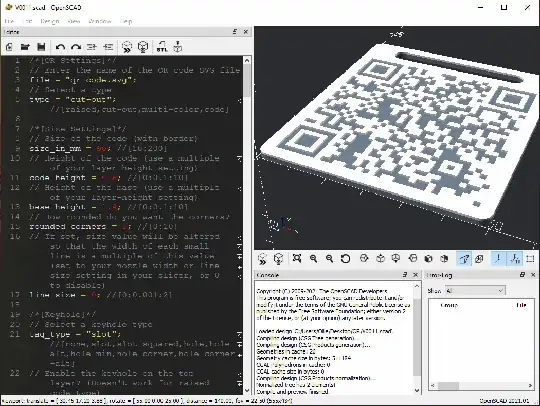The height and width of the screenshot is (406, 540).
Task: Toggle Show Edges in viewport
Action: pos(530,259)
